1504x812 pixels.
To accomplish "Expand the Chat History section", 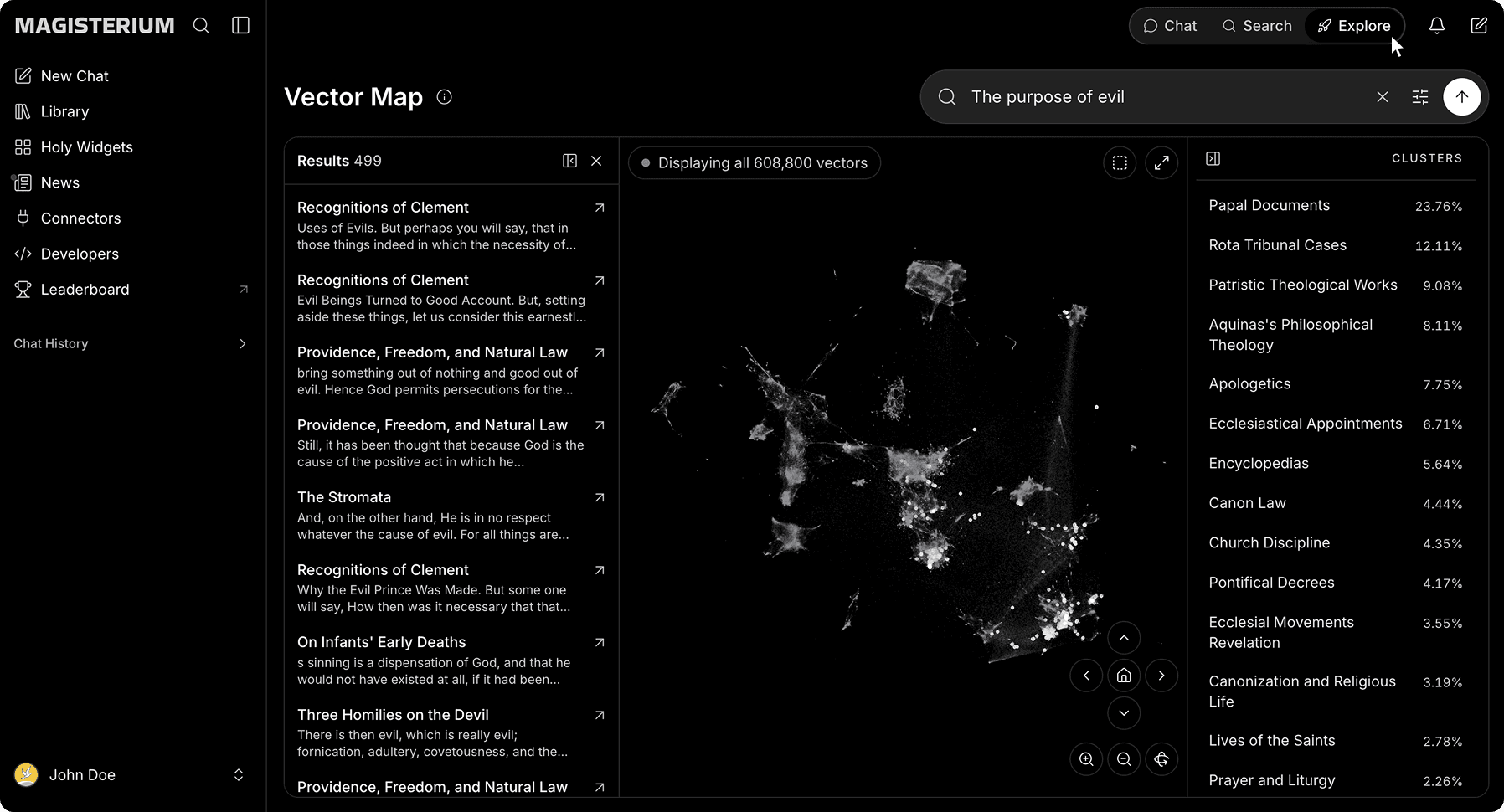I will [131, 344].
